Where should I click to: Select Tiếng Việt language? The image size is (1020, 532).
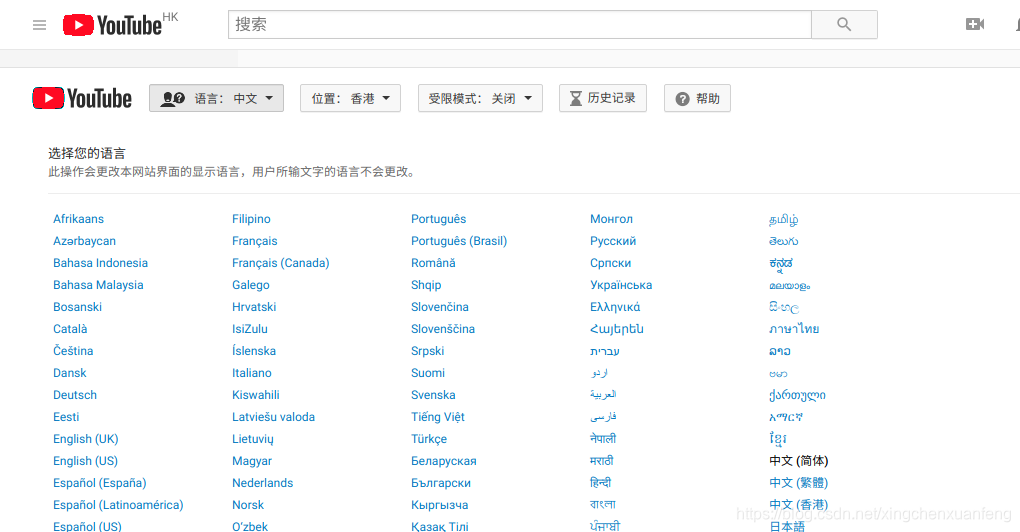pos(438,417)
